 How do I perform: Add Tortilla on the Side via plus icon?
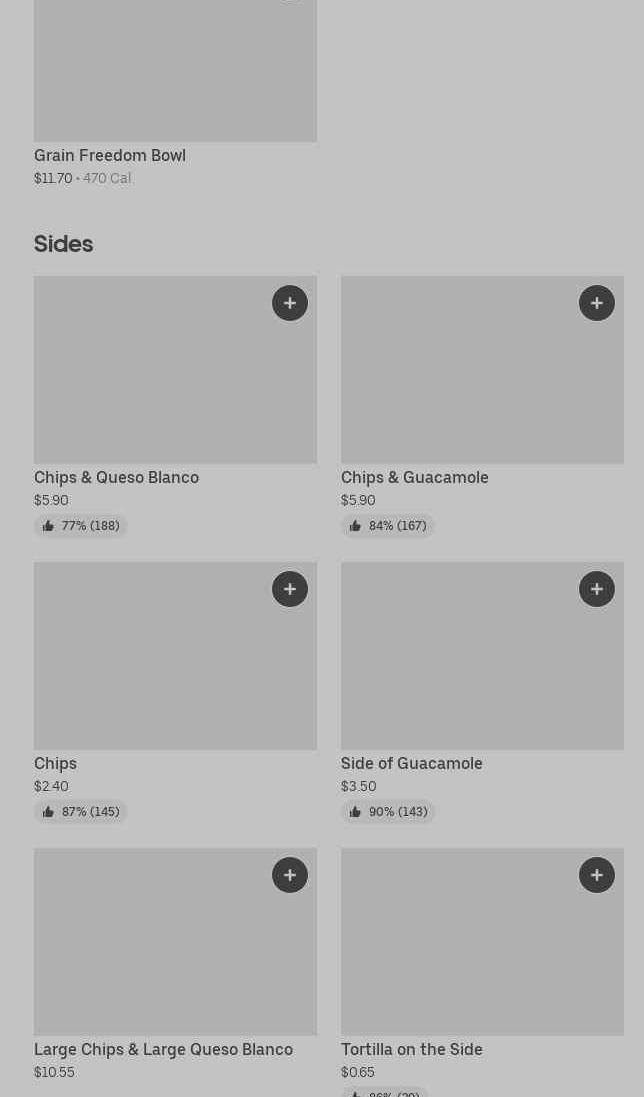point(597,875)
